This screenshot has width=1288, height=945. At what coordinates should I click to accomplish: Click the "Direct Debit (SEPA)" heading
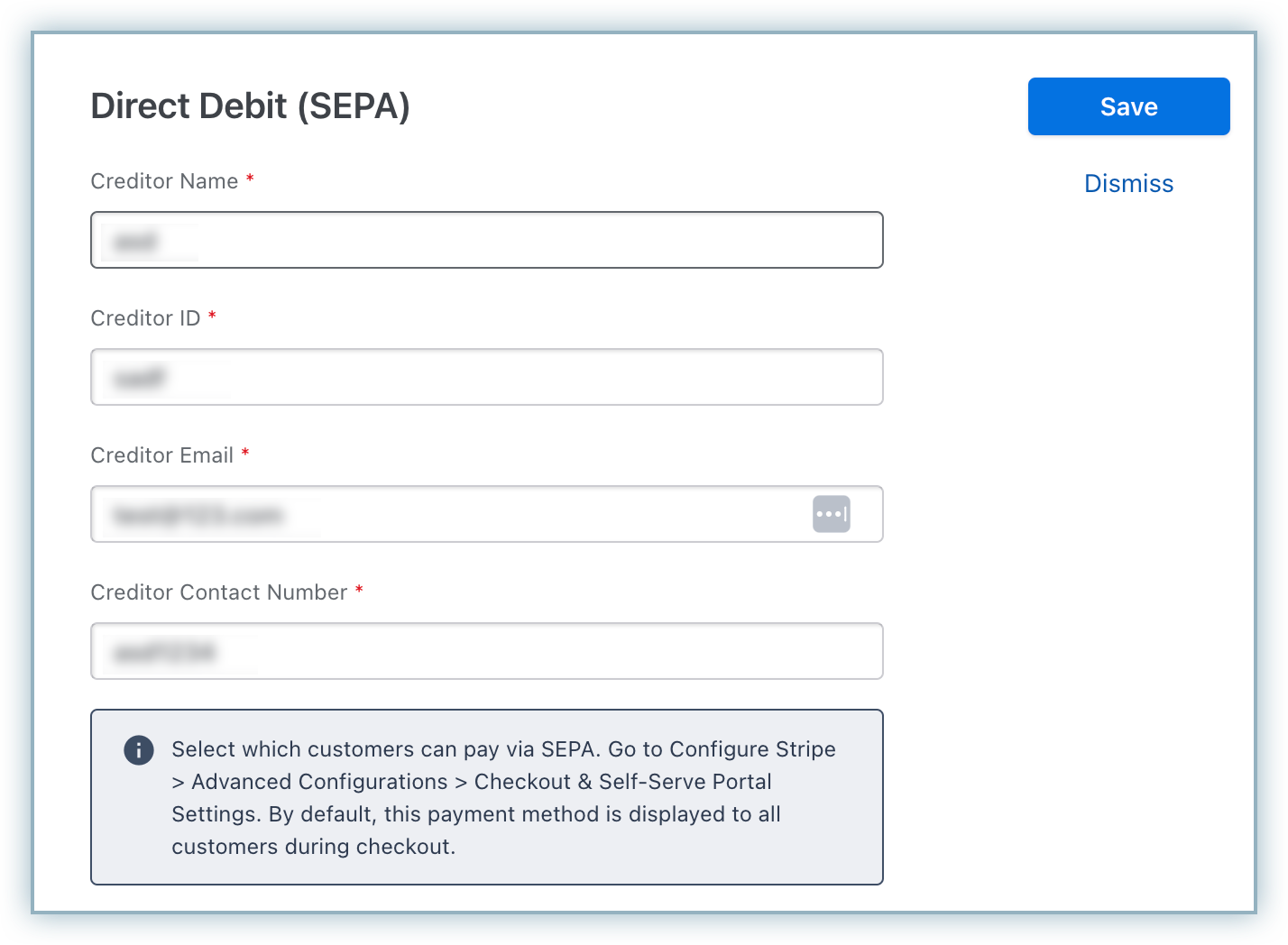[x=250, y=106]
